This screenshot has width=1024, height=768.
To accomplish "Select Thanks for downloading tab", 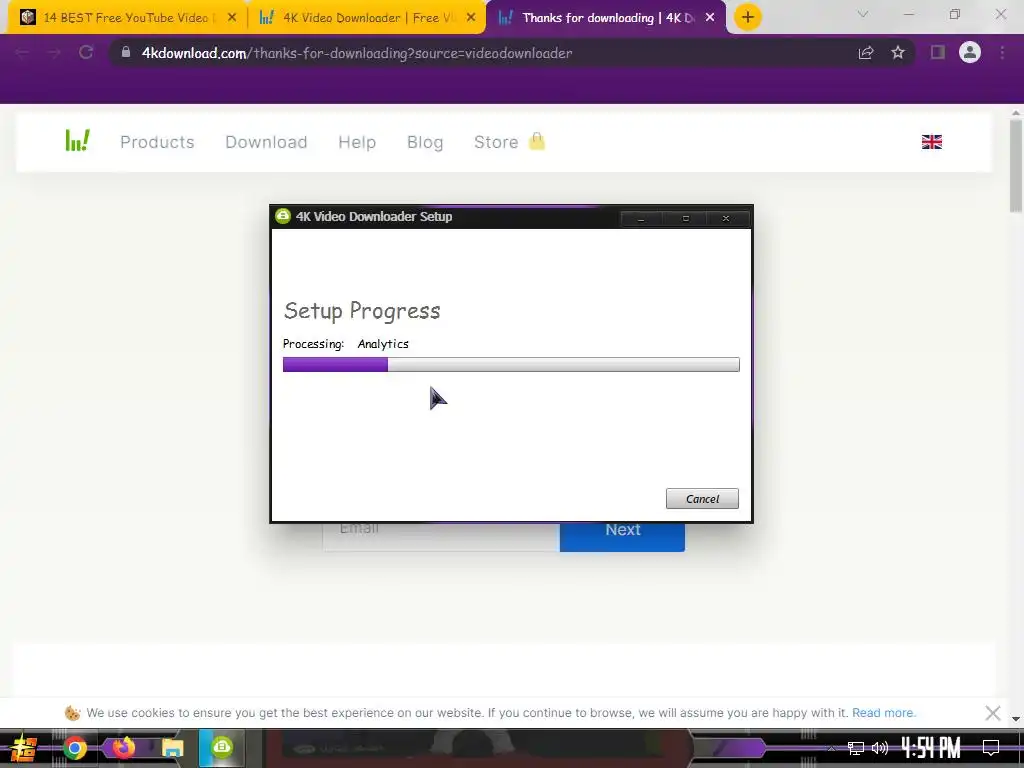I will coord(606,18).
